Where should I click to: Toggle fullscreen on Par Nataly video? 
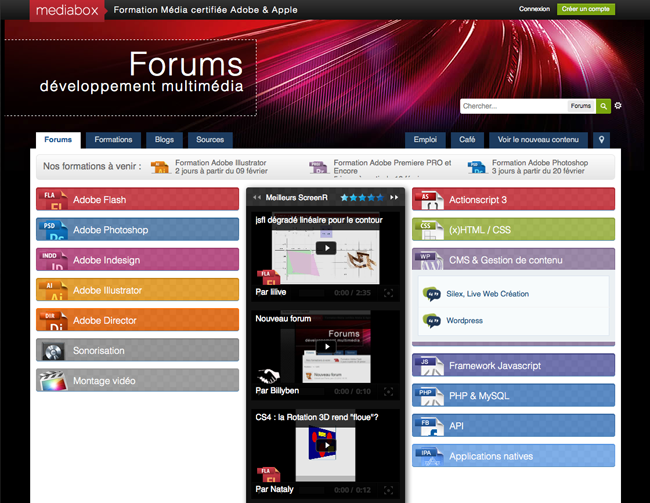point(388,490)
